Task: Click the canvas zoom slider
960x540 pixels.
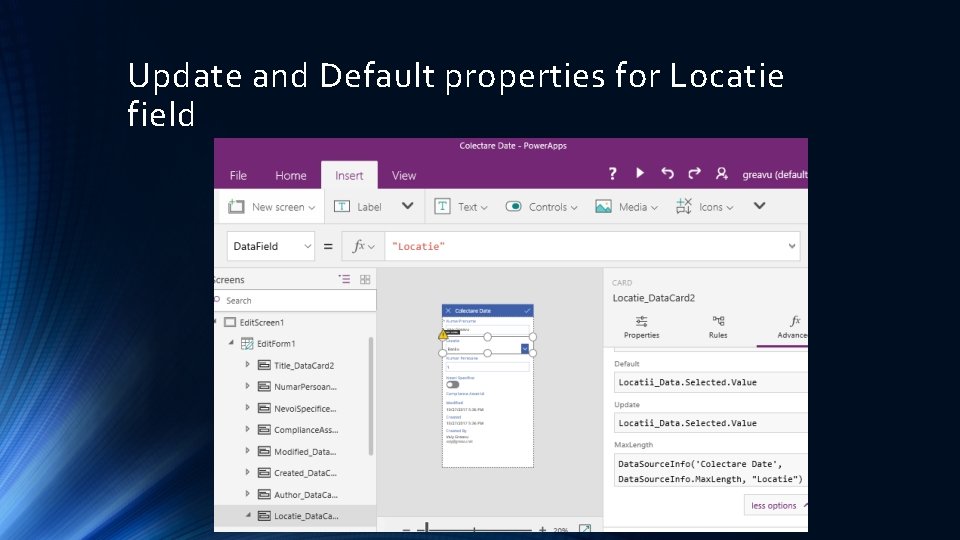Action: click(x=474, y=529)
